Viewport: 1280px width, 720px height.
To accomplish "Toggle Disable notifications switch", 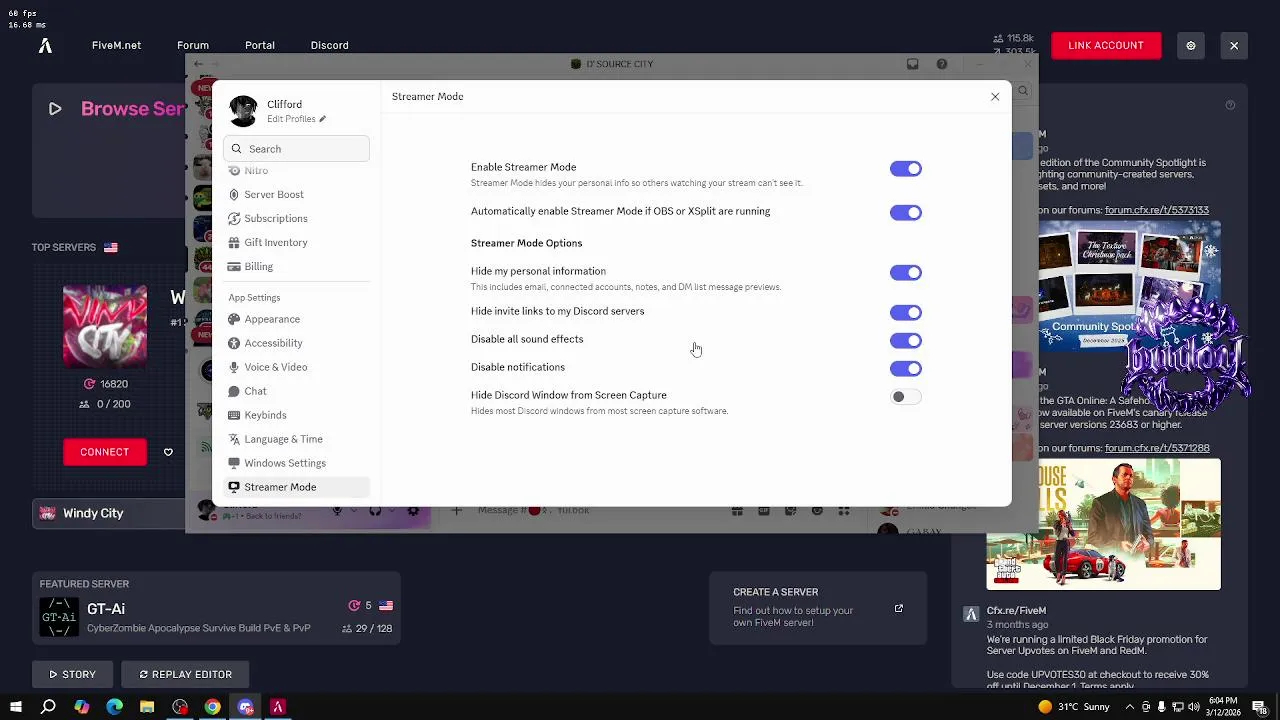I will point(905,369).
